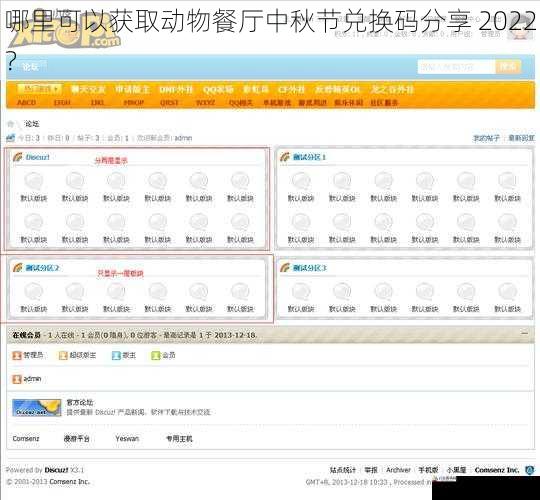The width and height of the screenshot is (540, 500).
Task: Open the 论坛 tab in the blue bar
Action: coord(31,67)
